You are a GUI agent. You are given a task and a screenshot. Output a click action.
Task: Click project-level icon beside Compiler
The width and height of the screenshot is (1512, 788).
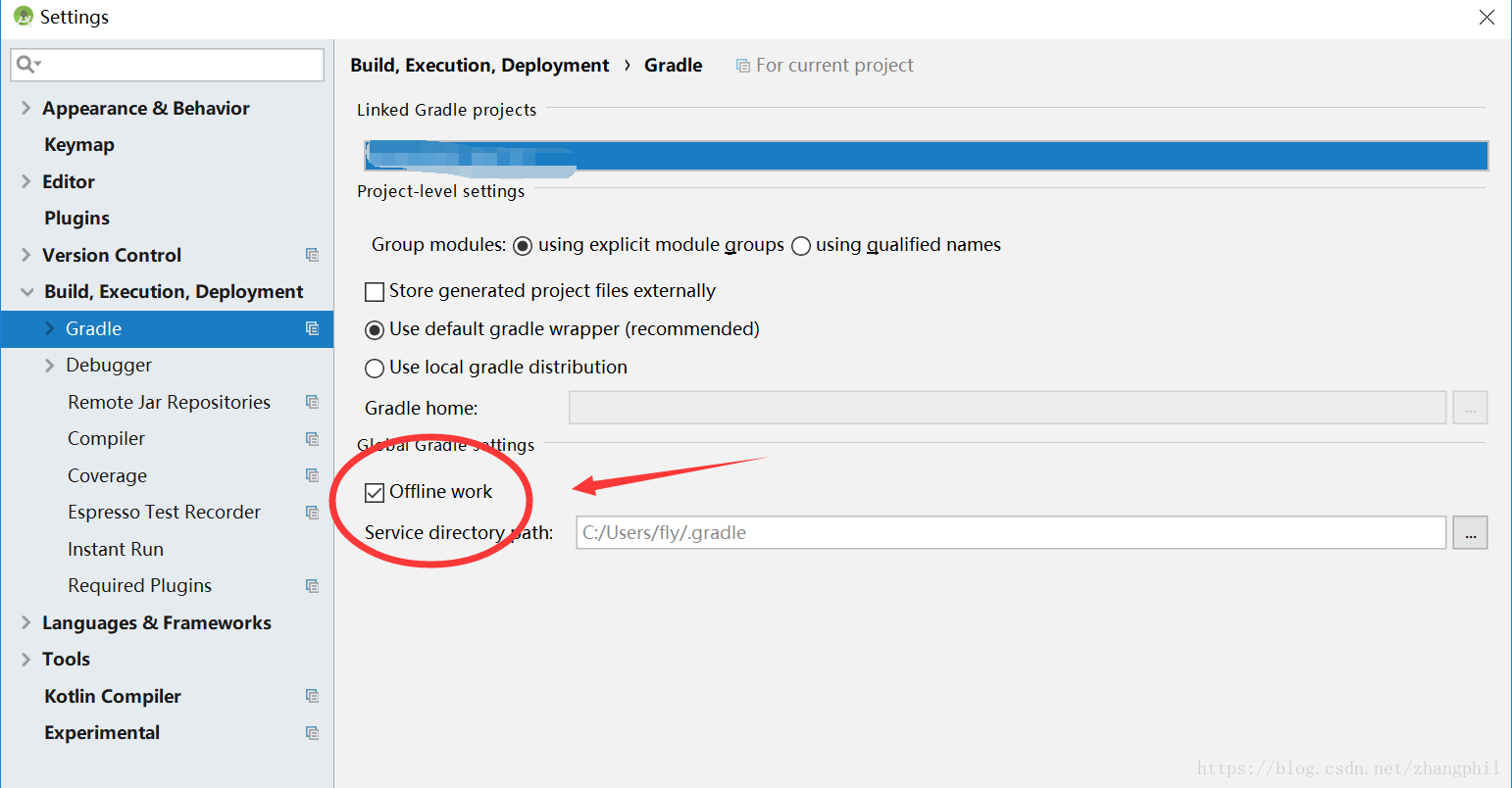coord(312,438)
